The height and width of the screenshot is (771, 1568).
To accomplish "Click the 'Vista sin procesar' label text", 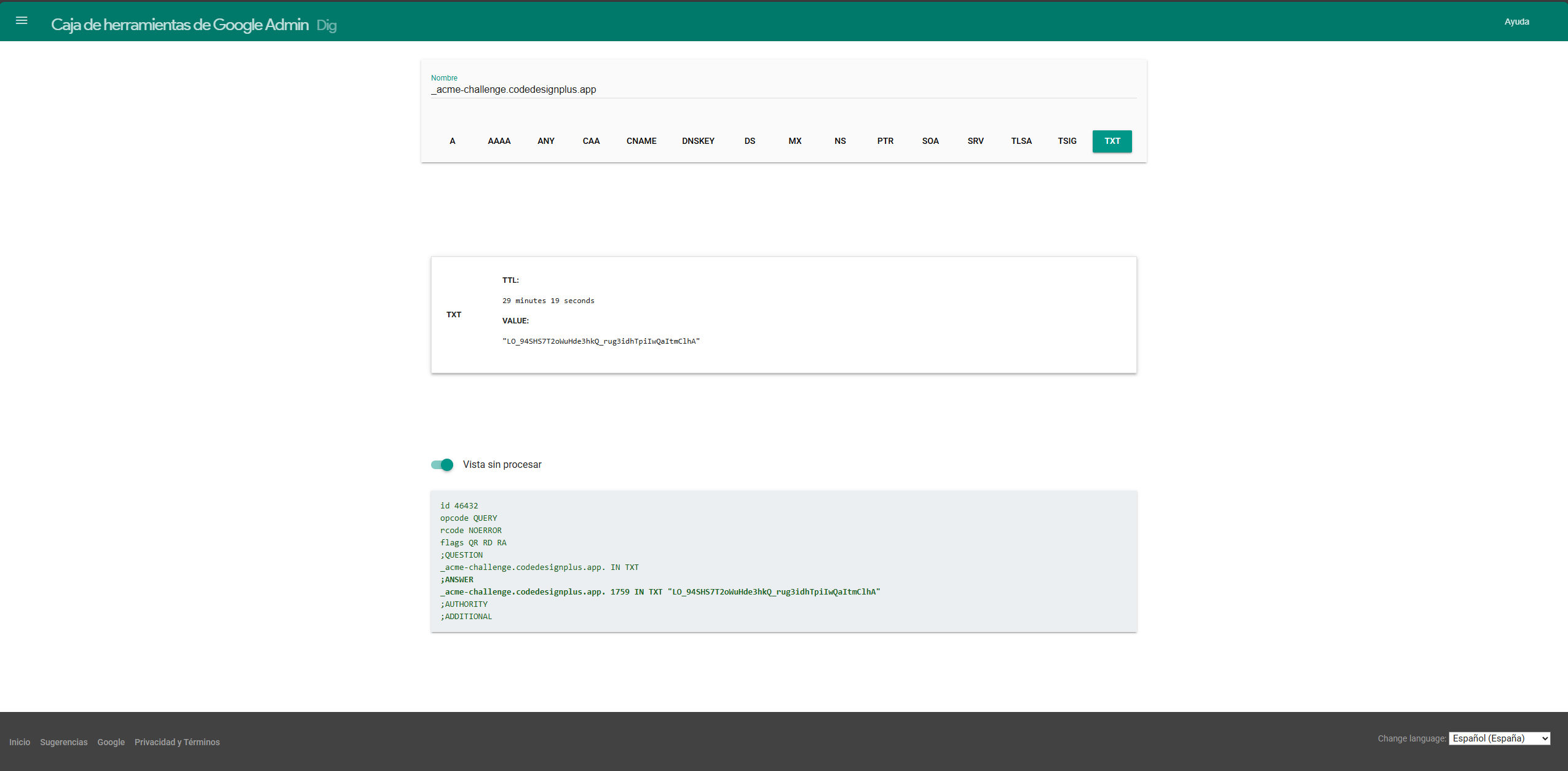I will [x=502, y=465].
